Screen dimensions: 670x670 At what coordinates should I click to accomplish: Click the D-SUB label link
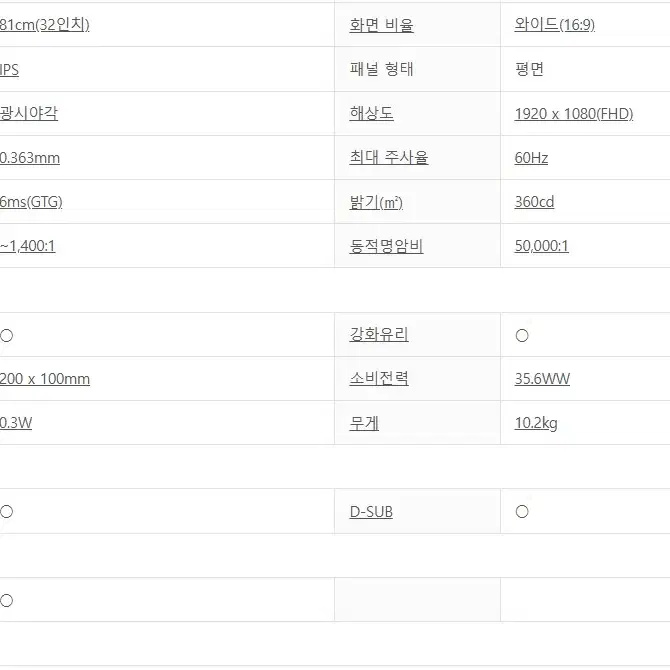click(371, 511)
